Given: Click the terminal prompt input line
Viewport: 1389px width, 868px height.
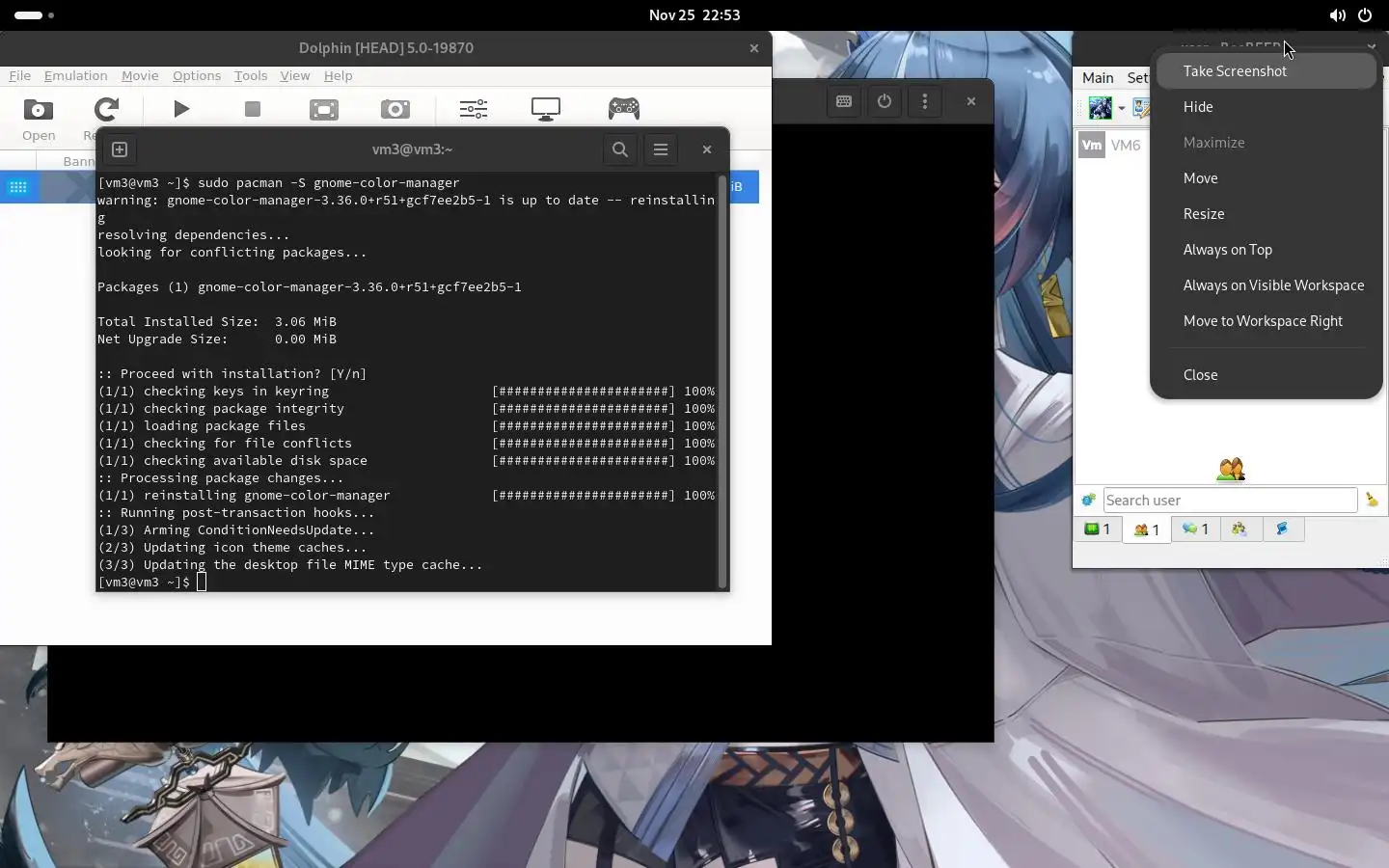Looking at the screenshot, I should [x=405, y=582].
